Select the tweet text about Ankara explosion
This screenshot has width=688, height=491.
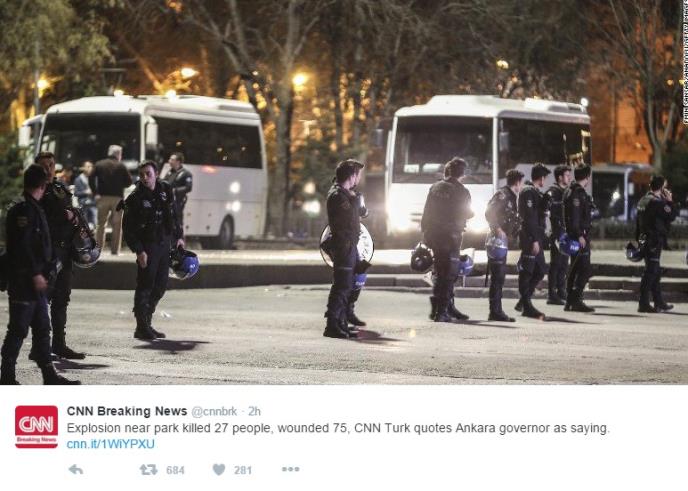coord(338,428)
